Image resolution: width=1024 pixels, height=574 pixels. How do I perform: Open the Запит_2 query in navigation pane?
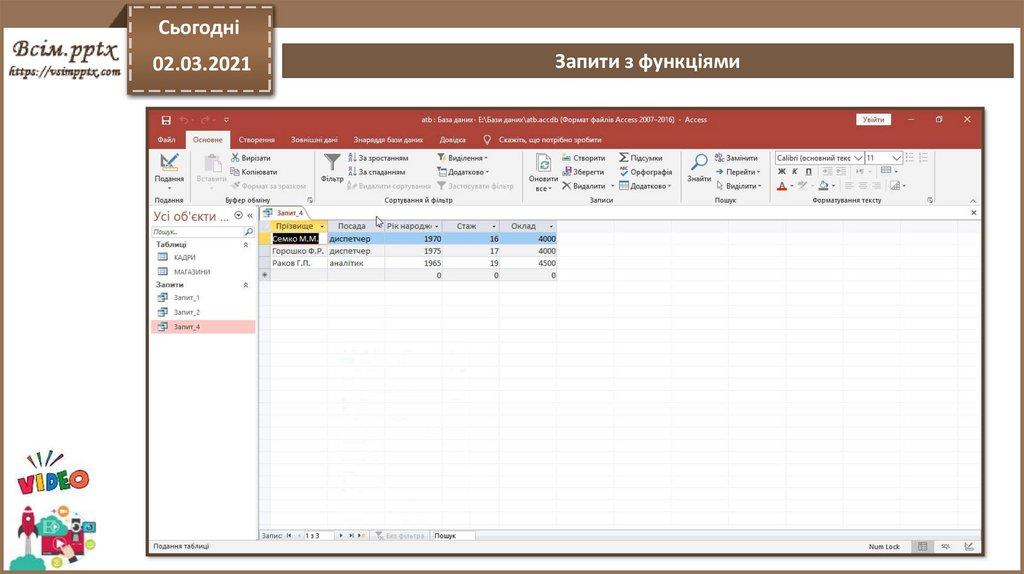point(186,312)
